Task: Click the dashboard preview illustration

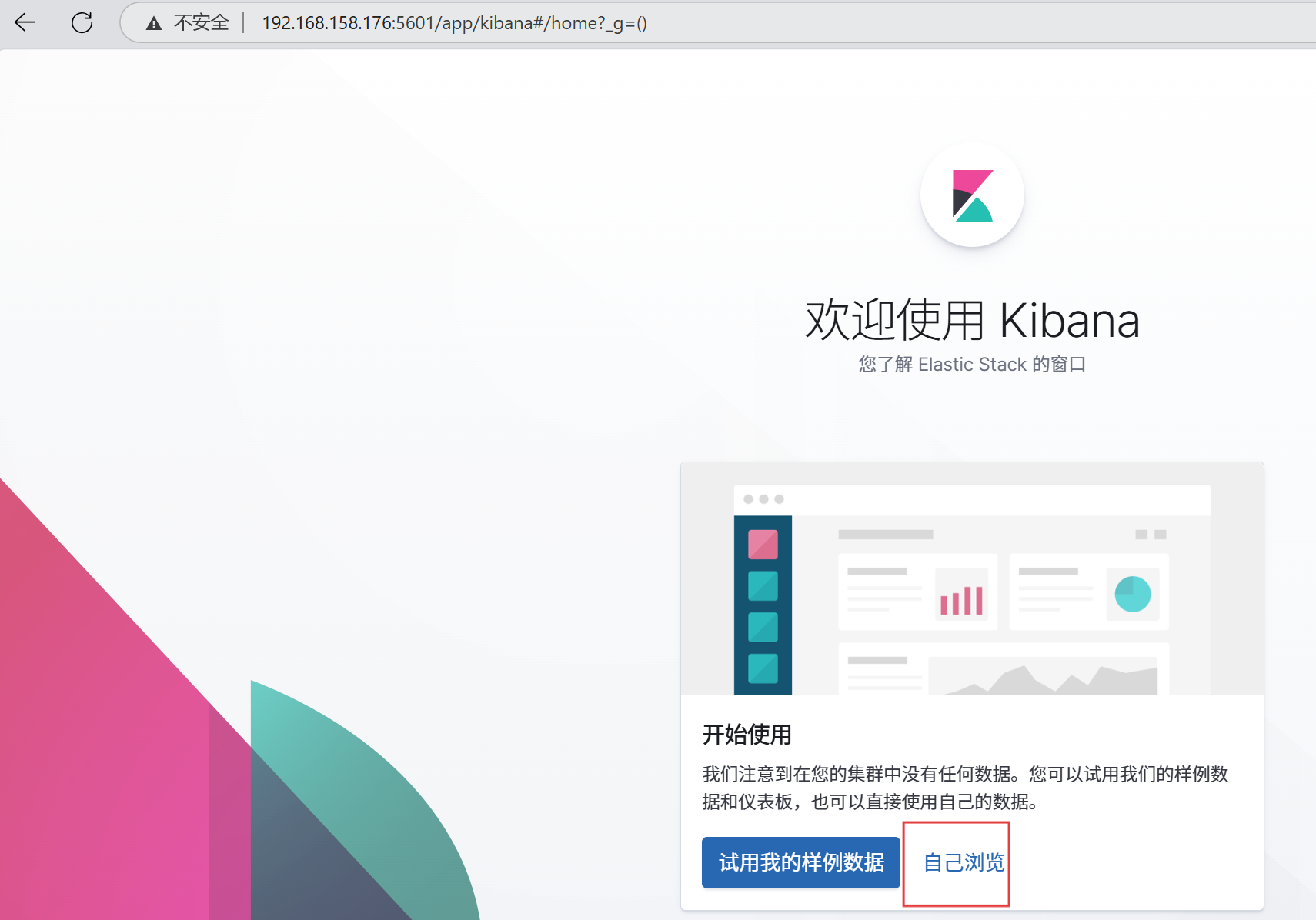Action: tap(972, 579)
